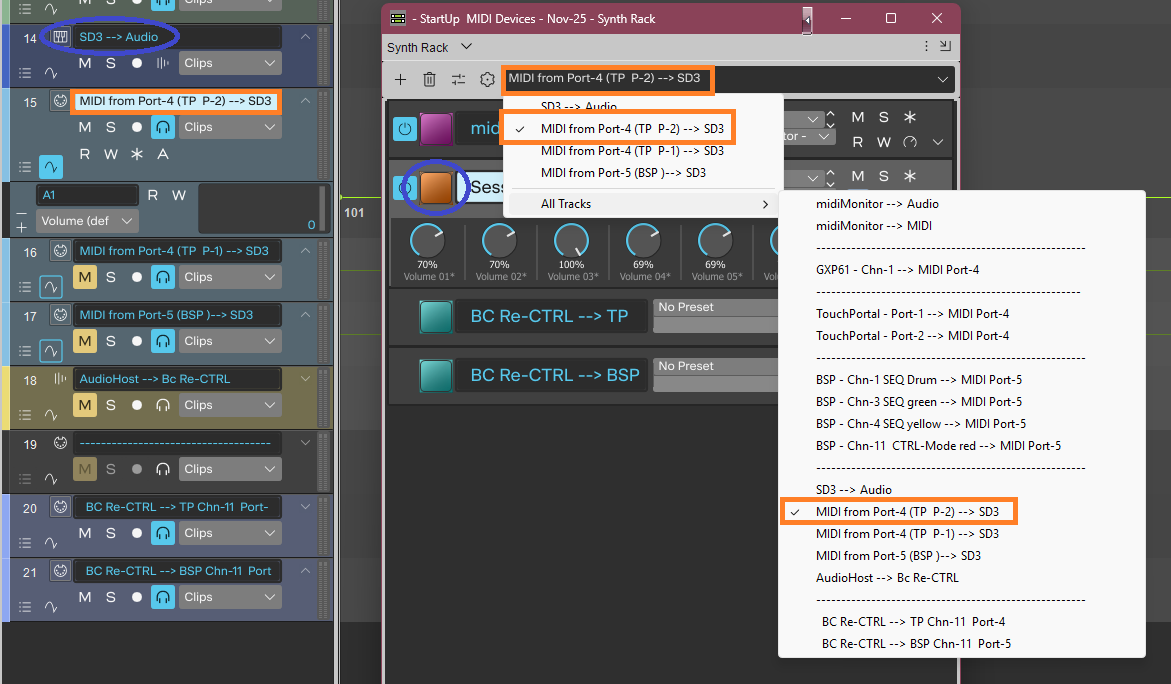Click the MIDI connector icon on track 15
The image size is (1171, 684).
(x=59, y=102)
